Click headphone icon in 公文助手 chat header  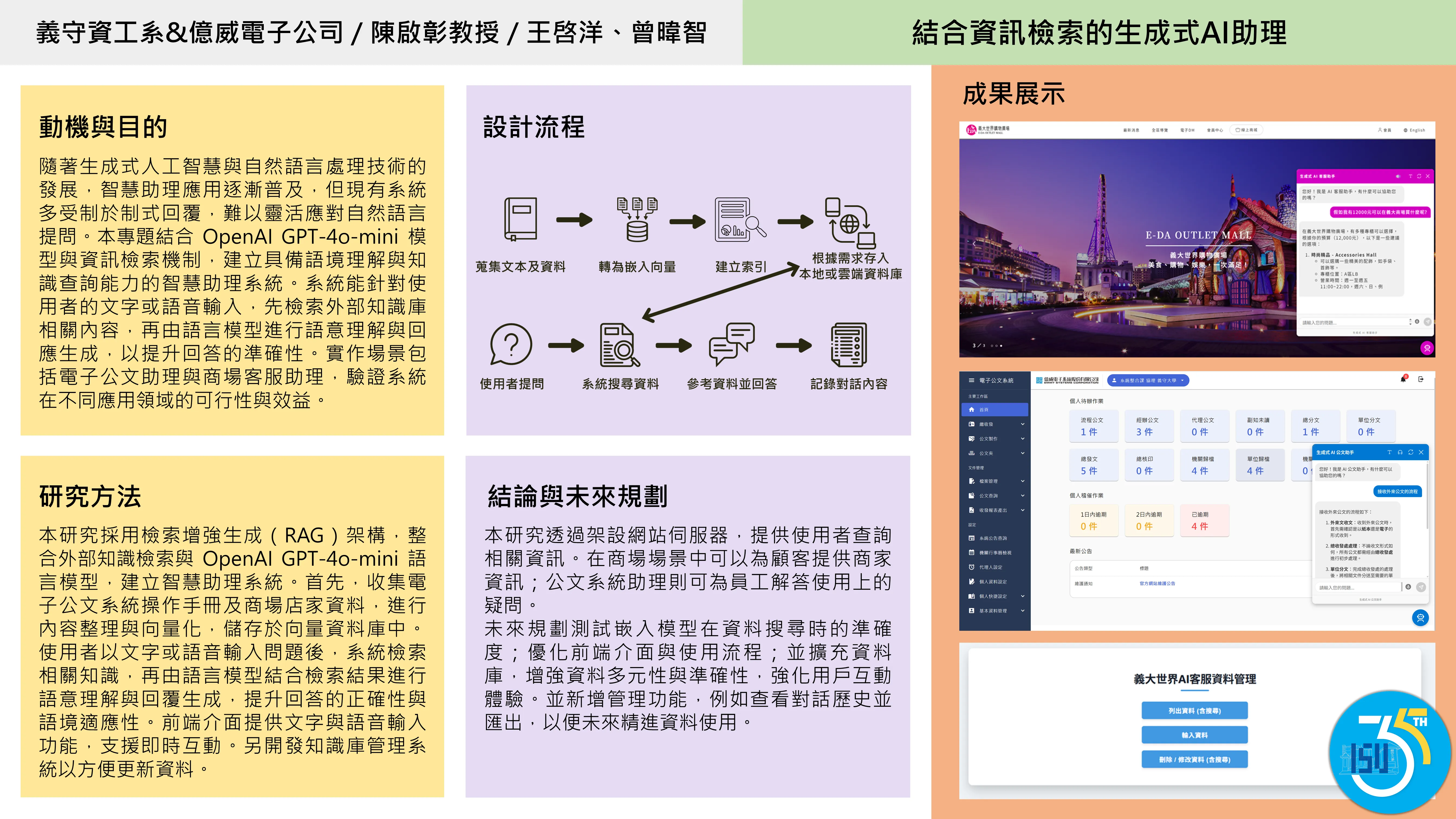point(1400,453)
